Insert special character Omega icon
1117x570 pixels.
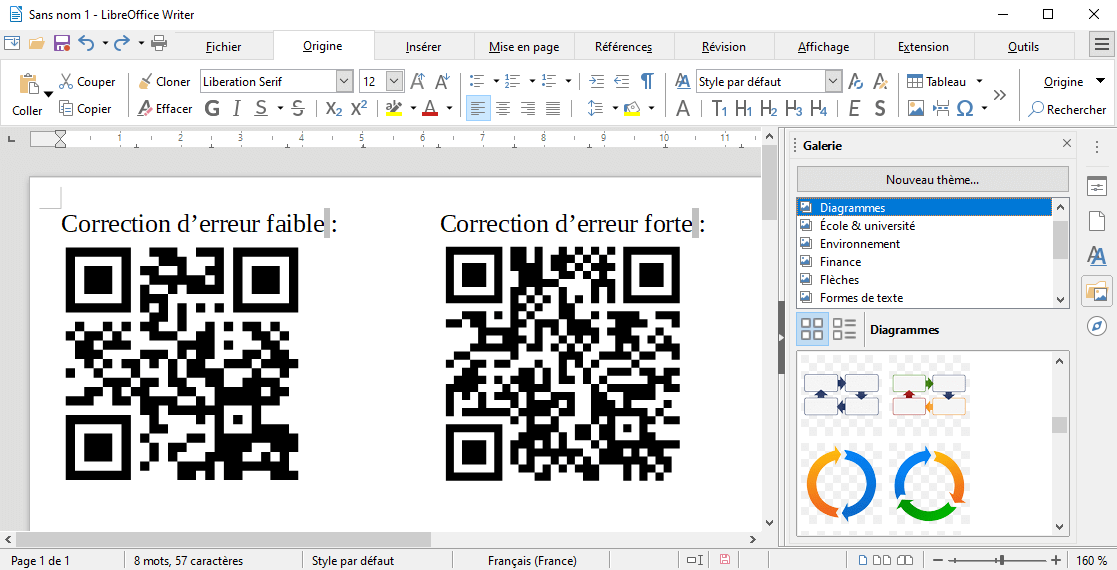click(x=965, y=108)
